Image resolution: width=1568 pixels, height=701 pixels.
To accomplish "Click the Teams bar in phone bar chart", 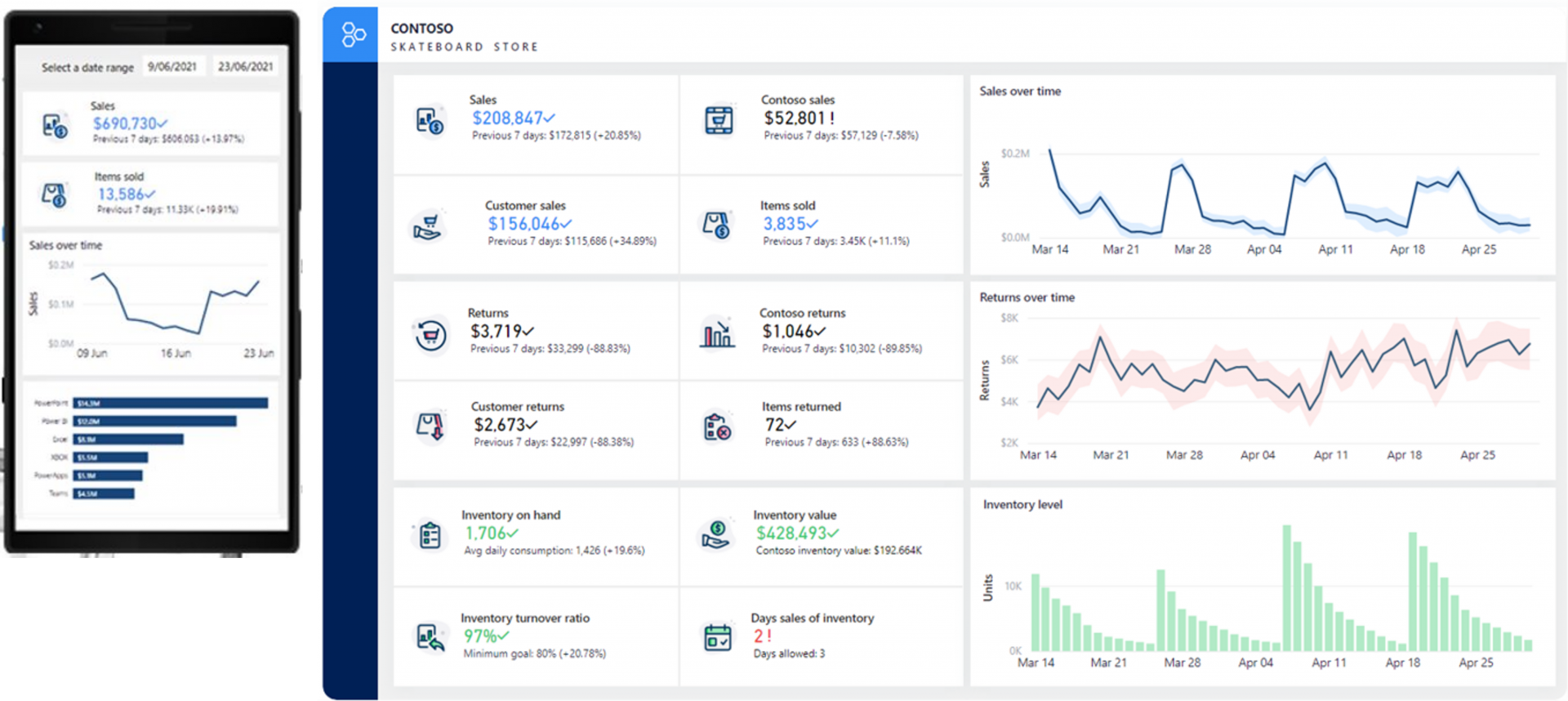I will click(104, 493).
